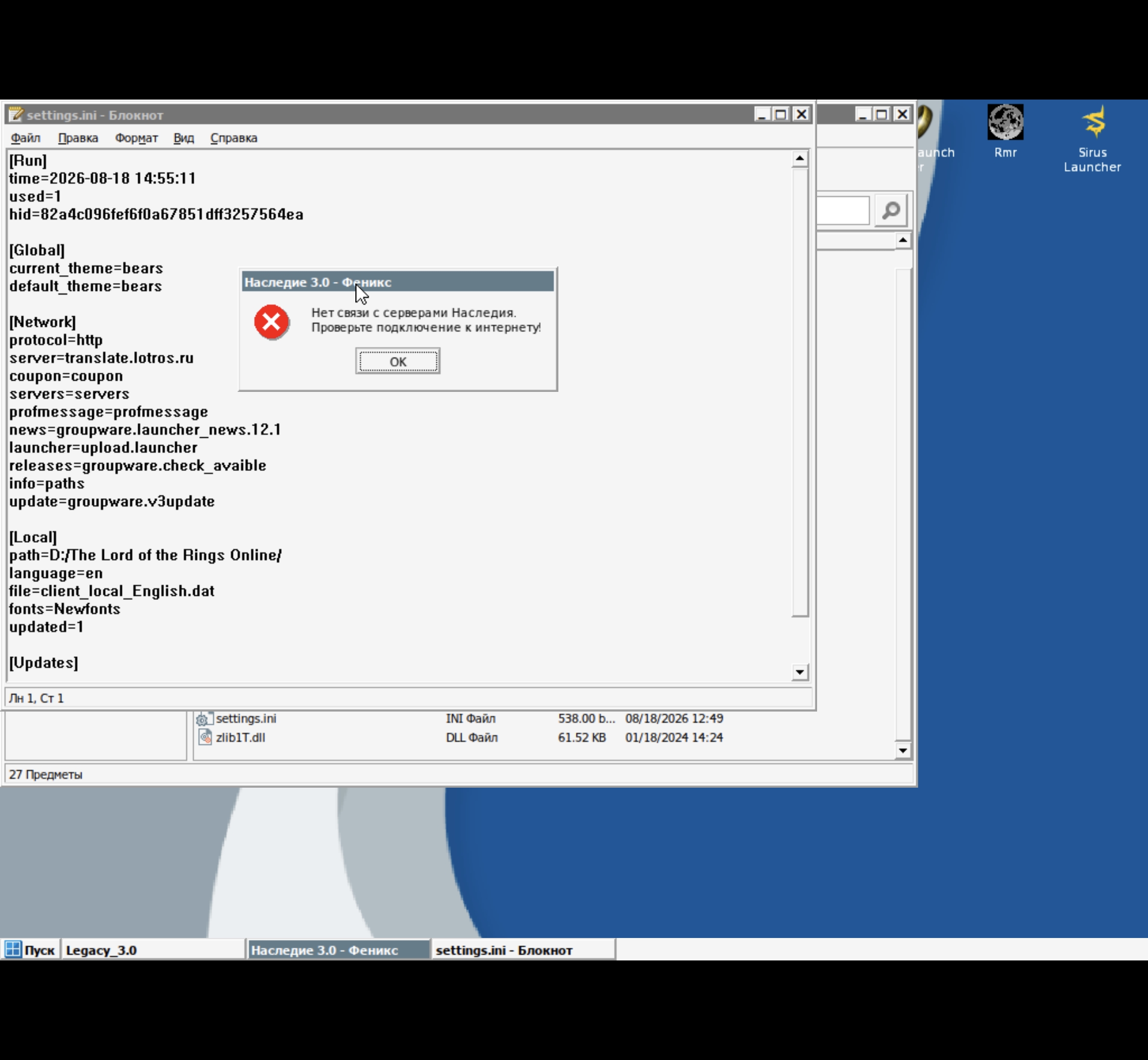Click the "[Global]" section header
Screen dimensions: 1148x1060
click(37, 250)
